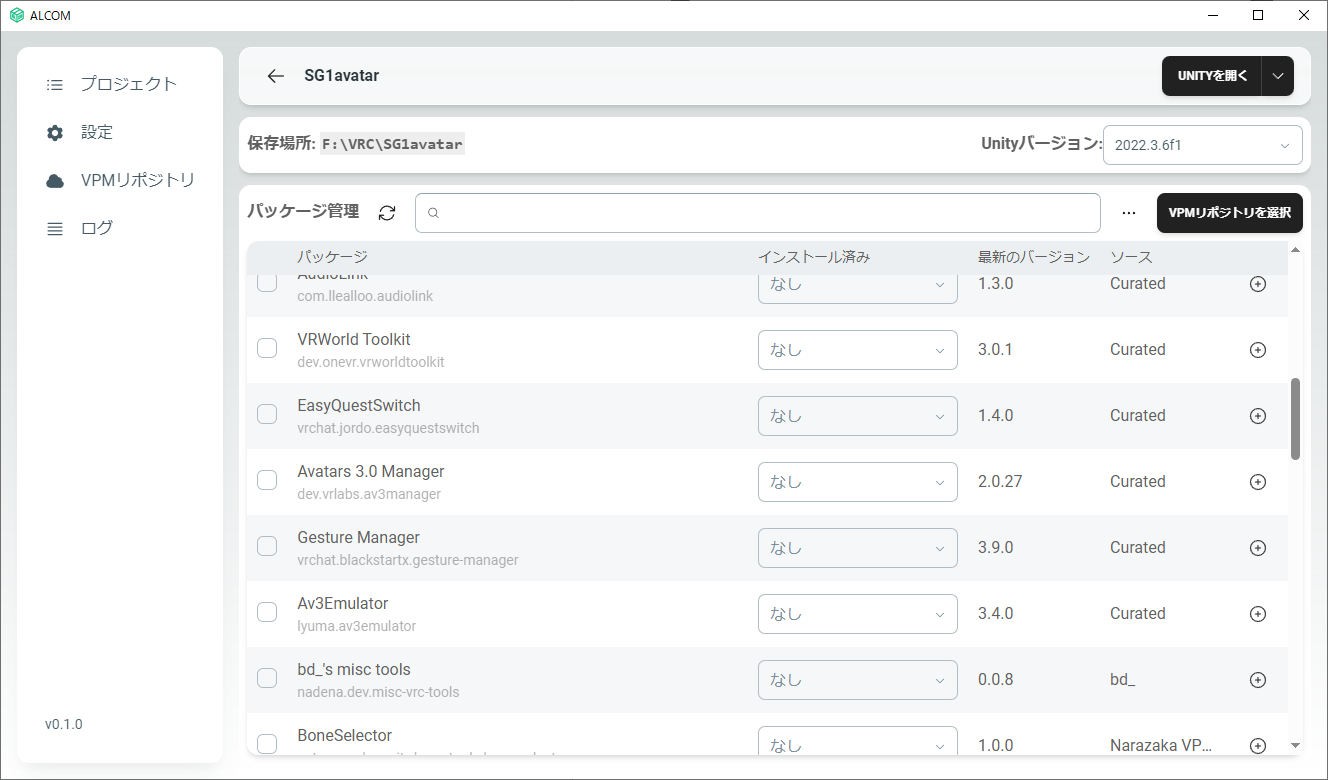
Task: Click the ALCOM app logo icon
Action: point(16,15)
